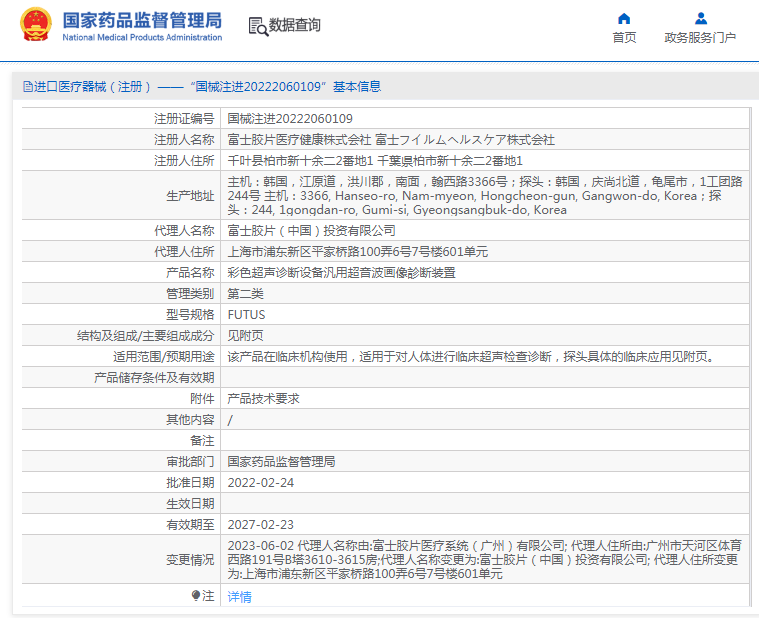Viewport: 759px width, 618px height.
Task: Click the 其他内容 label
Action: point(190,420)
